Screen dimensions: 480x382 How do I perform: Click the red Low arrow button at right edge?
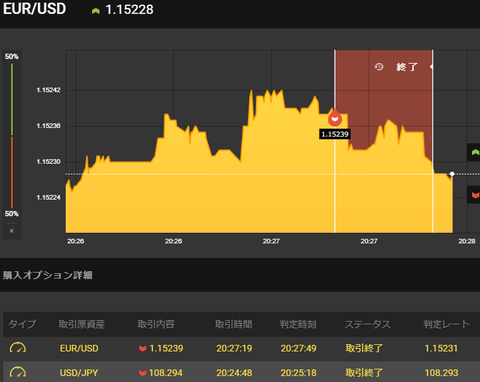[x=475, y=195]
